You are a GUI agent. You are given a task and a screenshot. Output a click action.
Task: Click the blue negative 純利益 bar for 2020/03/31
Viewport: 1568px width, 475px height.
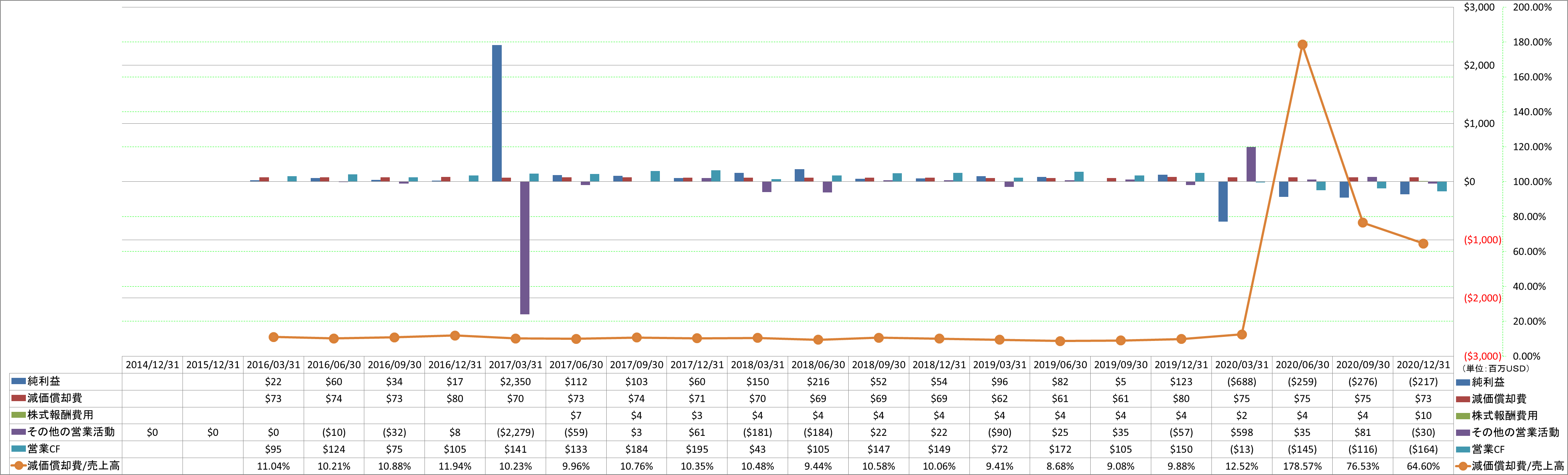click(x=1223, y=201)
